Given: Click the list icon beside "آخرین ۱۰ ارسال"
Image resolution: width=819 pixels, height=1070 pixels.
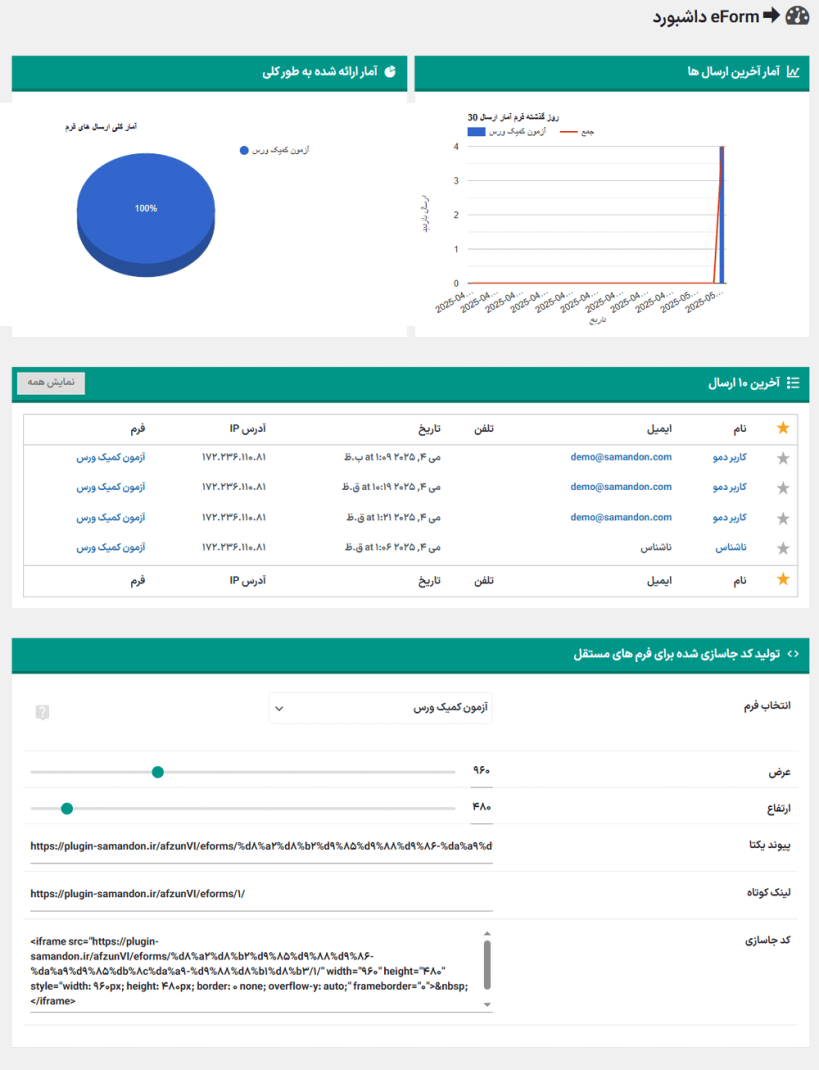Looking at the screenshot, I should (793, 383).
